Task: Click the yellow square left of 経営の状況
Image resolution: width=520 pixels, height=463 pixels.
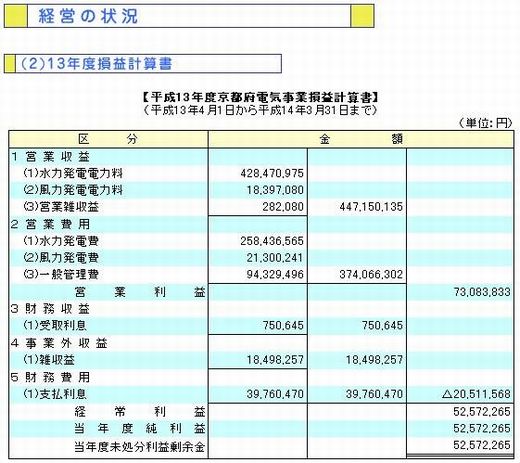Action: coord(15,16)
